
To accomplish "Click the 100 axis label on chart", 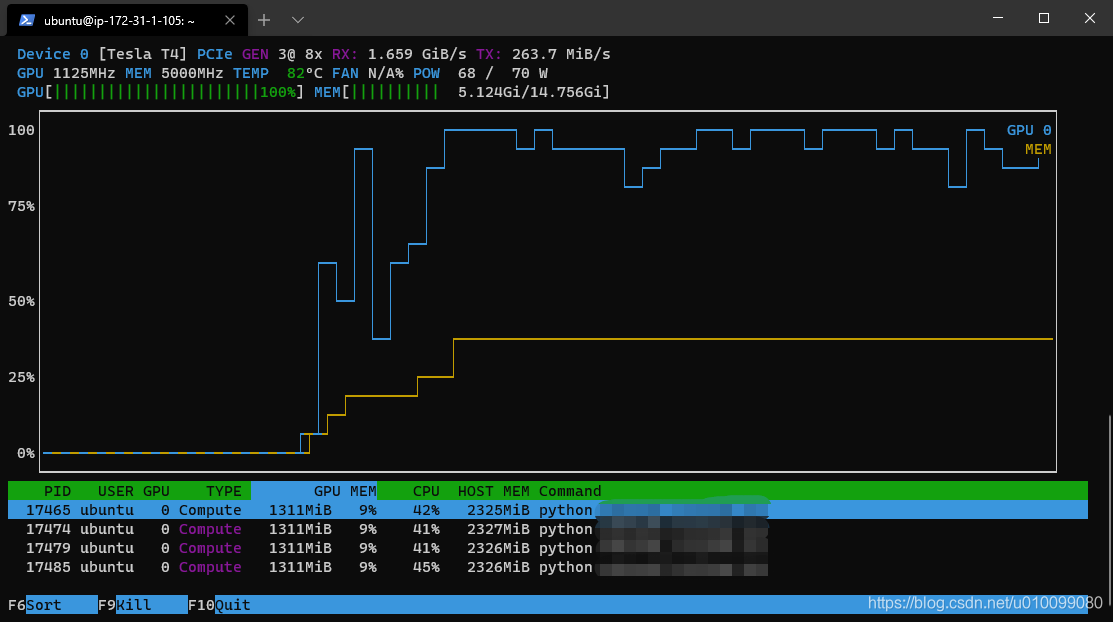I will 21,130.
